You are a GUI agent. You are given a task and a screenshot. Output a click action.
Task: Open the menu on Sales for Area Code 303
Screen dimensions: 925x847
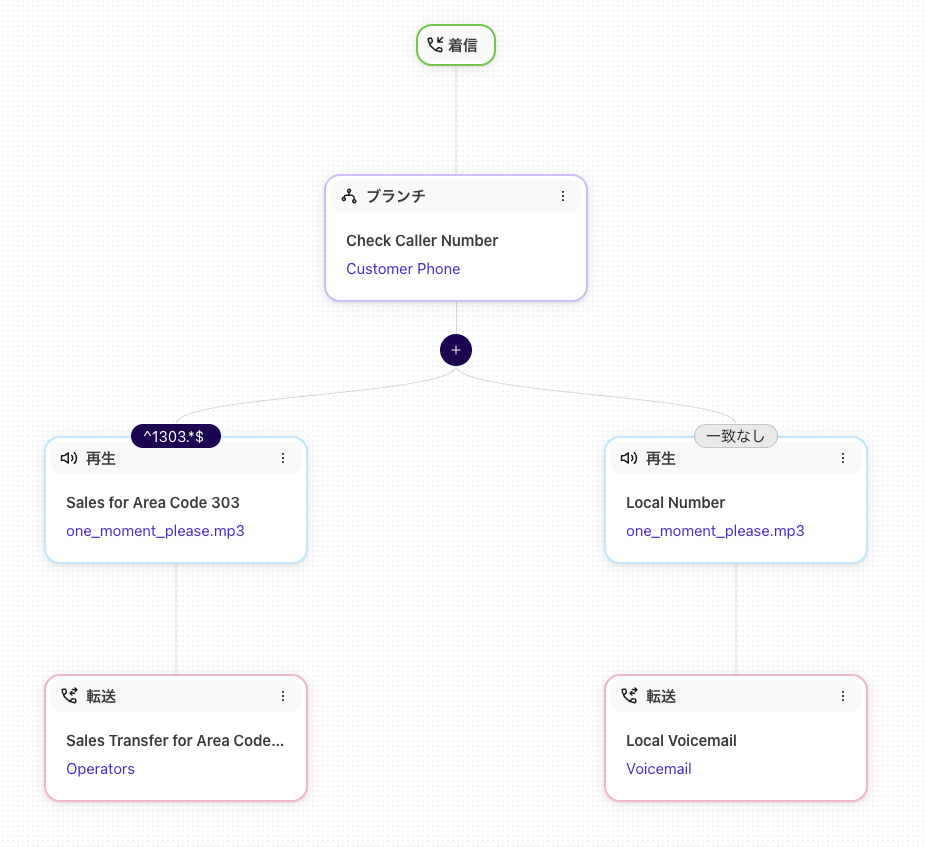283,457
